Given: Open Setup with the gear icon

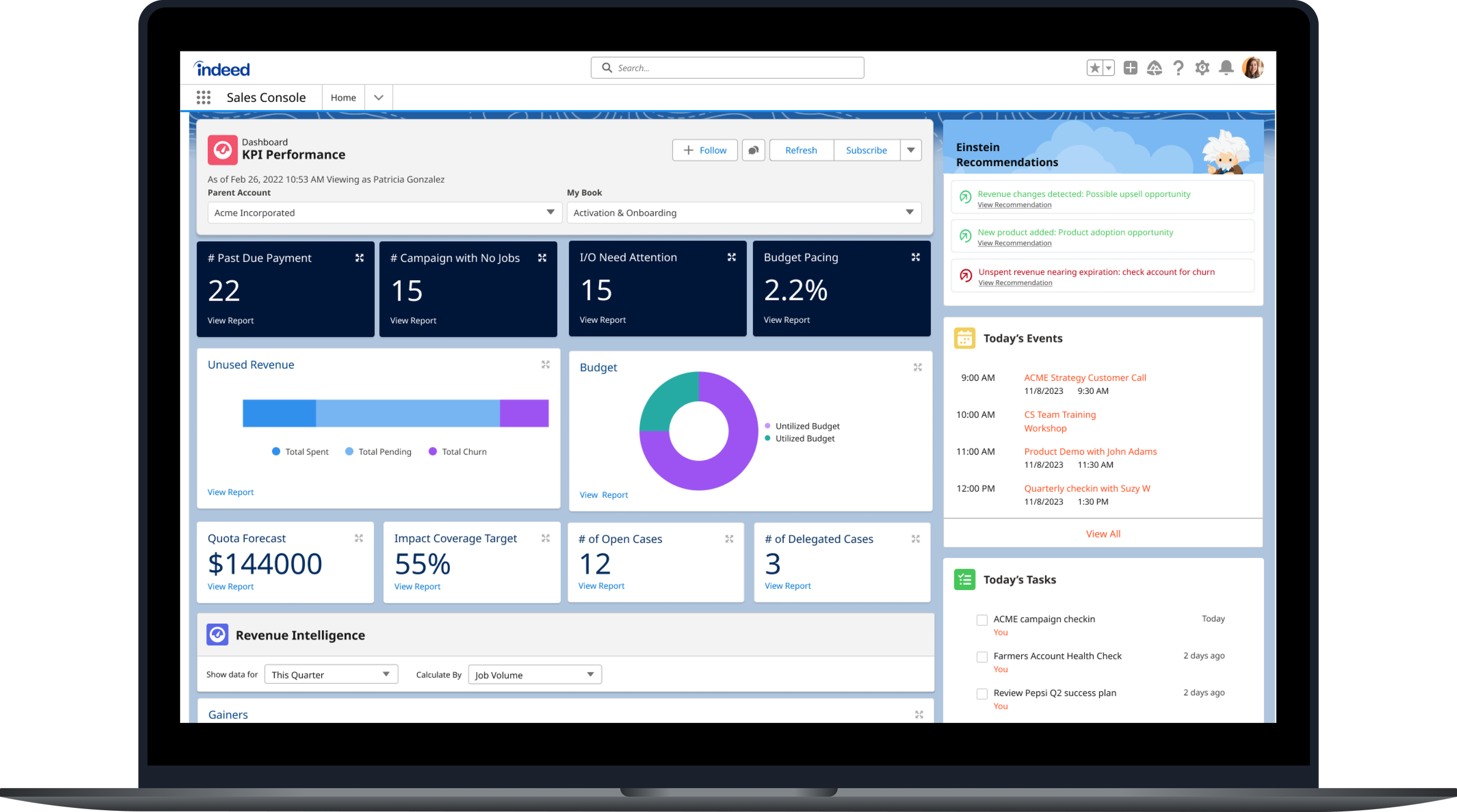Looking at the screenshot, I should (1202, 68).
